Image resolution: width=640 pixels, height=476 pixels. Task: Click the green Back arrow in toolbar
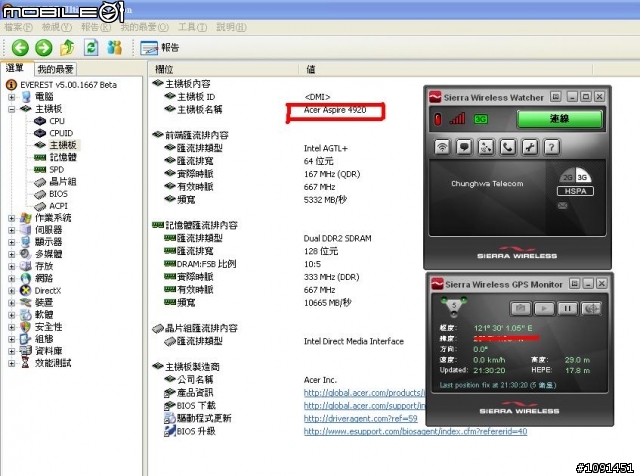tap(20, 48)
